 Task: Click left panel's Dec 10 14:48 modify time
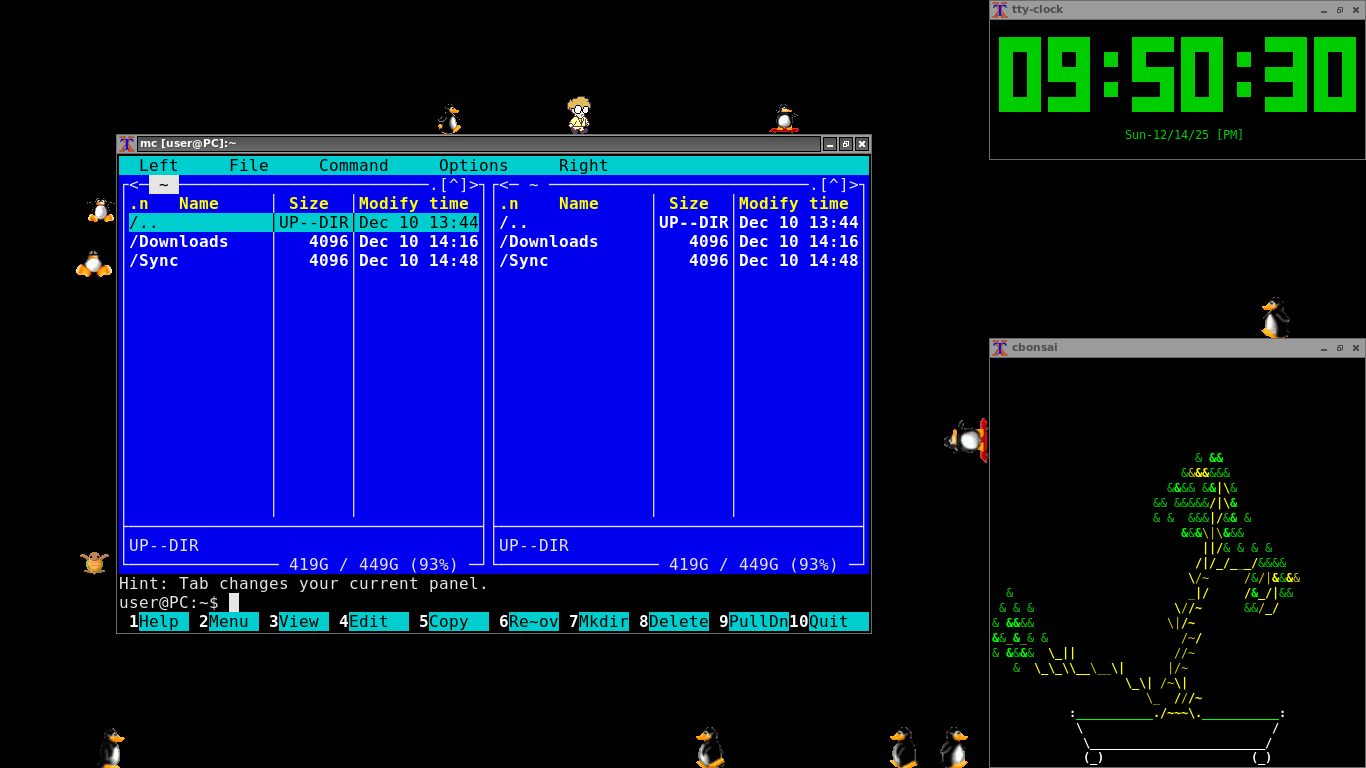tap(419, 261)
